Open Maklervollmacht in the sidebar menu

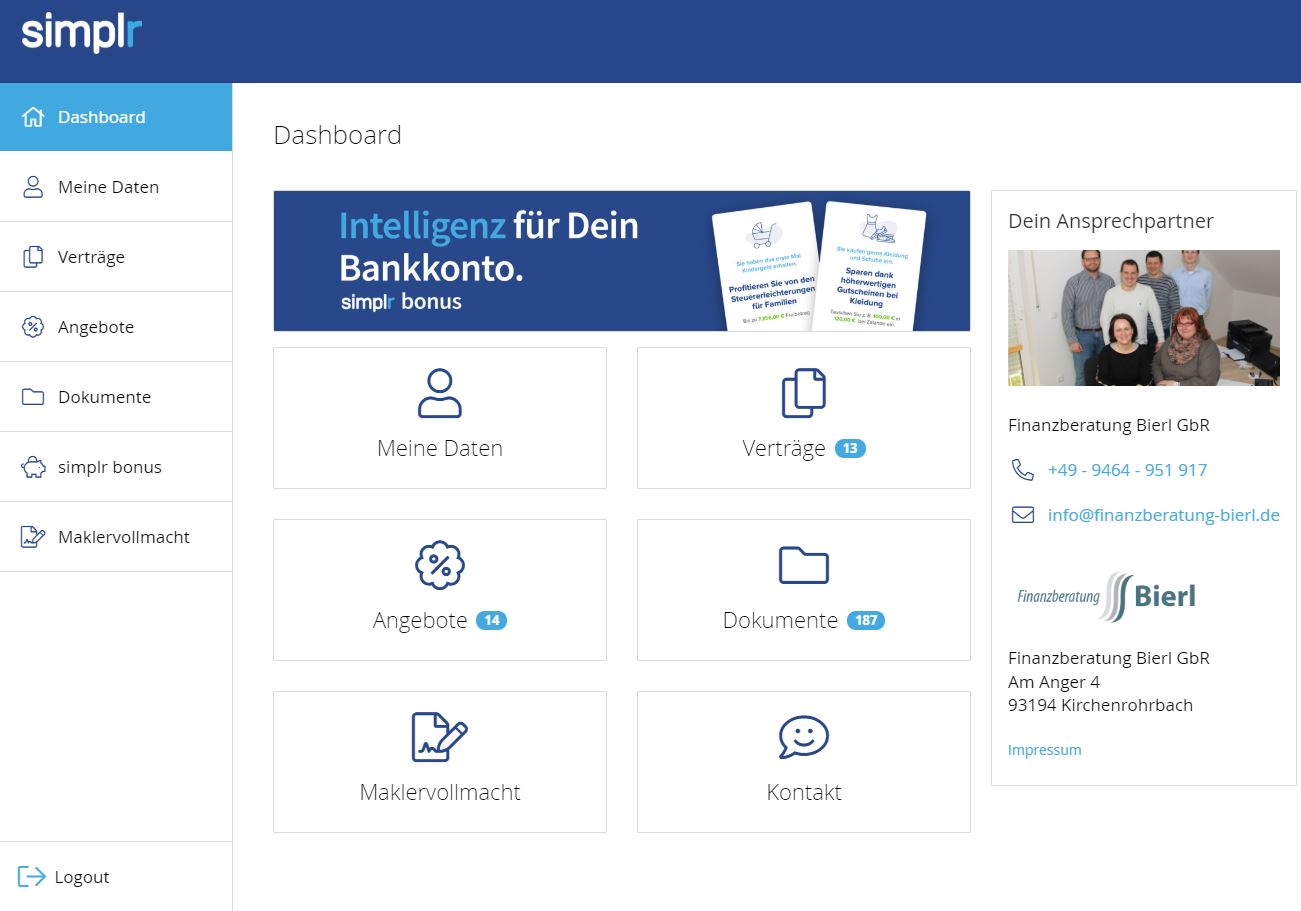[116, 537]
